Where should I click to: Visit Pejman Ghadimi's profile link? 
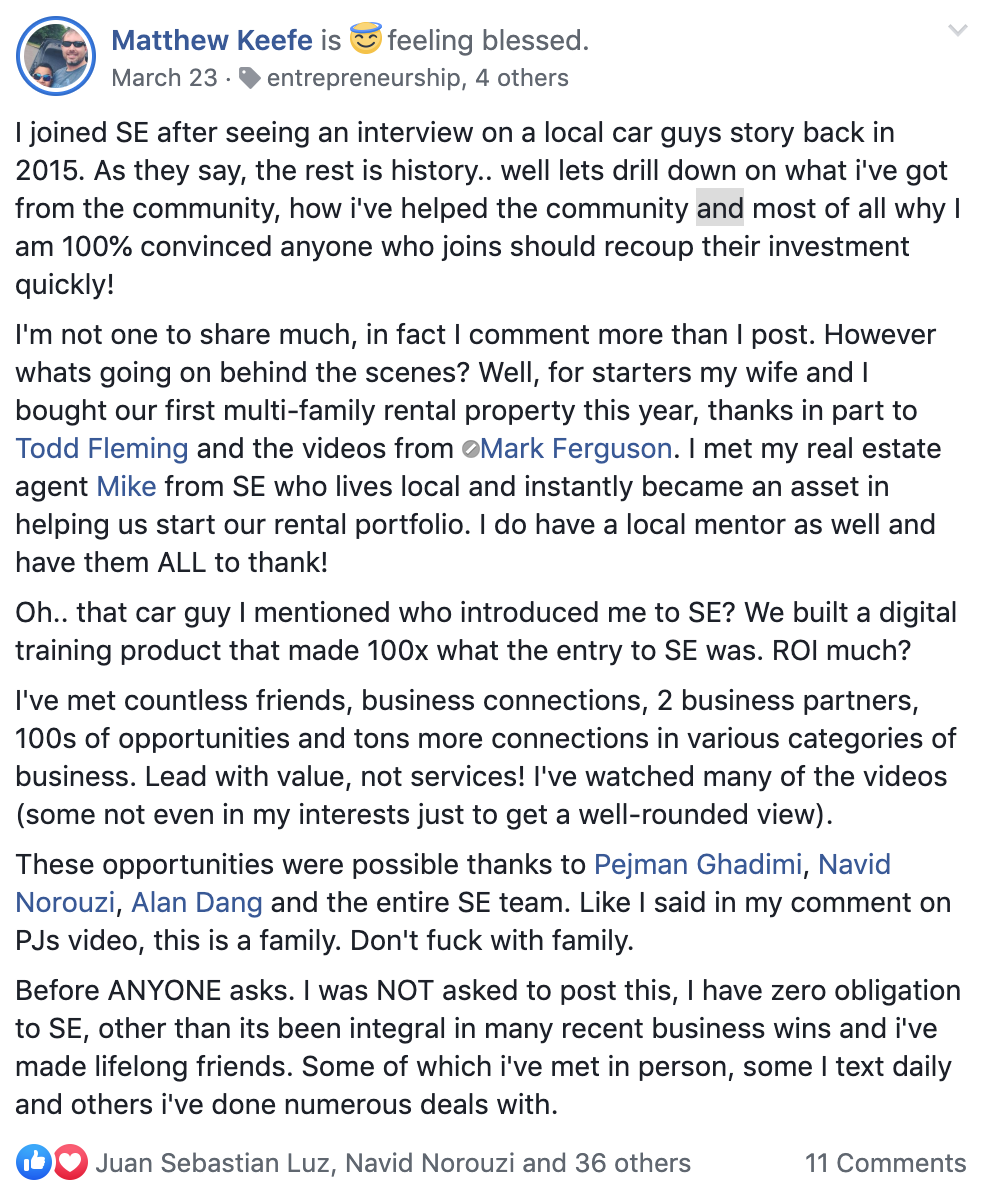click(697, 864)
